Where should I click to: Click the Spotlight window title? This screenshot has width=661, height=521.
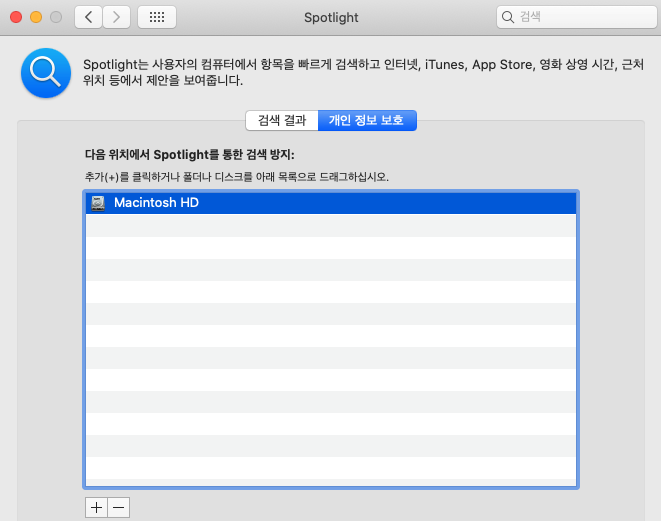[x=331, y=18]
